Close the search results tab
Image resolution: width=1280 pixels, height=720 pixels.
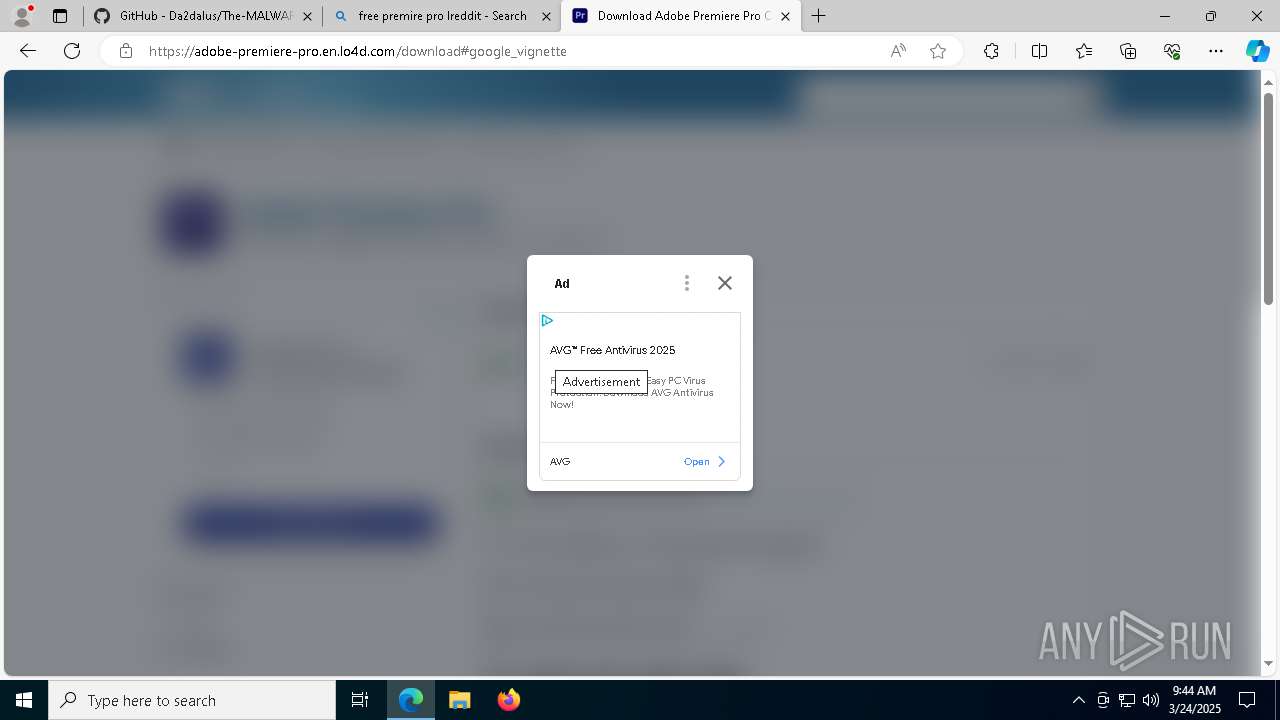pyautogui.click(x=546, y=16)
